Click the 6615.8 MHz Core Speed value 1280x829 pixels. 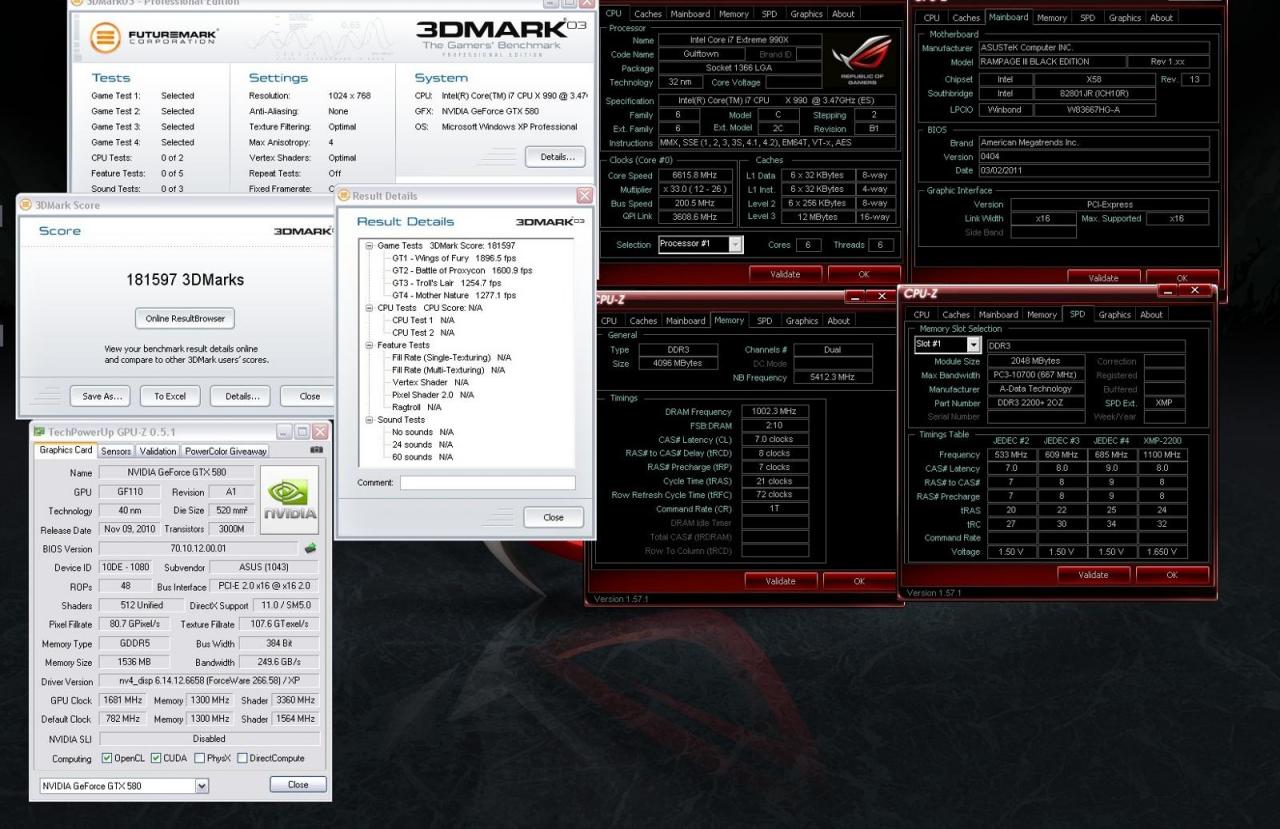tap(697, 175)
